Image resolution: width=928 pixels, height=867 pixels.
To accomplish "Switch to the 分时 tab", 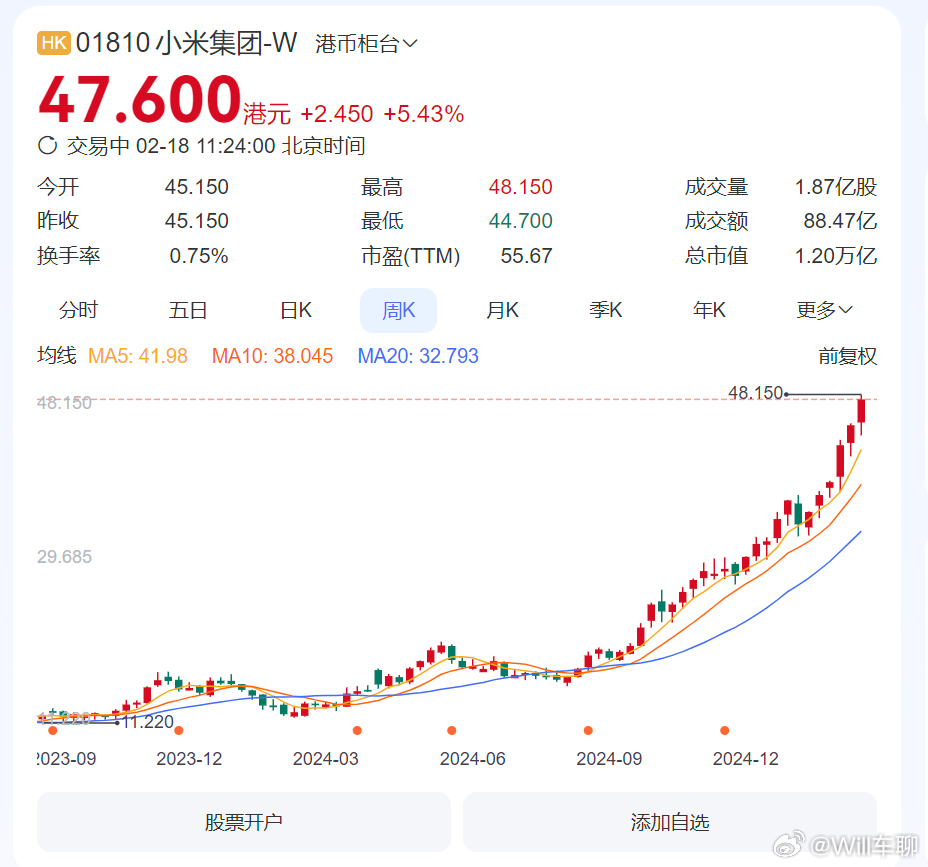I will coord(78,310).
